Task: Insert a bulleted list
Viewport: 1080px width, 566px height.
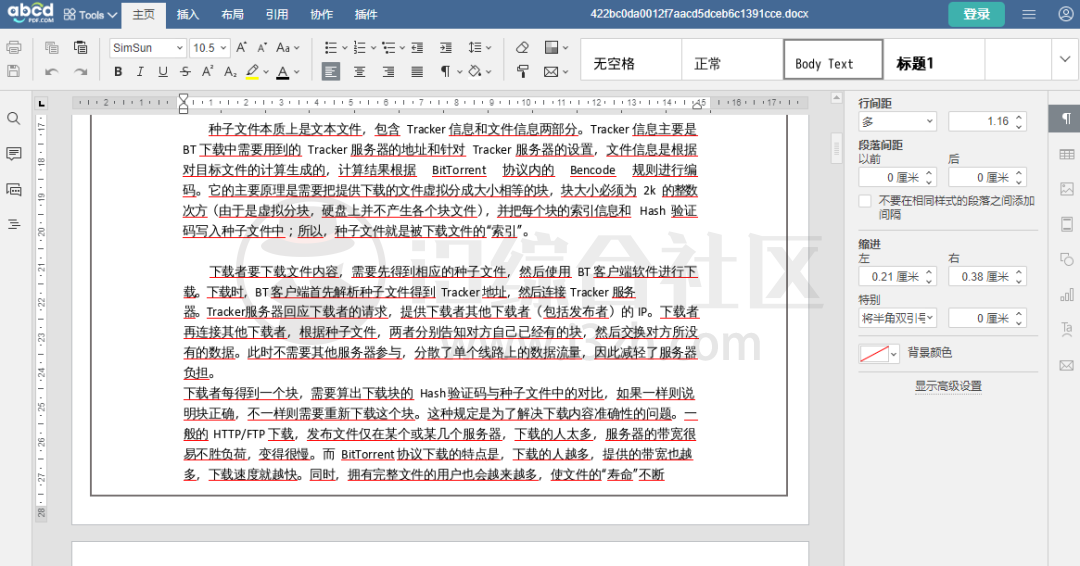Action: pyautogui.click(x=331, y=48)
